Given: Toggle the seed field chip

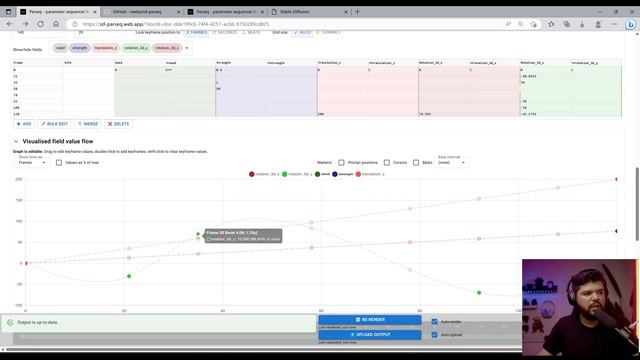Looking at the screenshot, I should (60, 48).
